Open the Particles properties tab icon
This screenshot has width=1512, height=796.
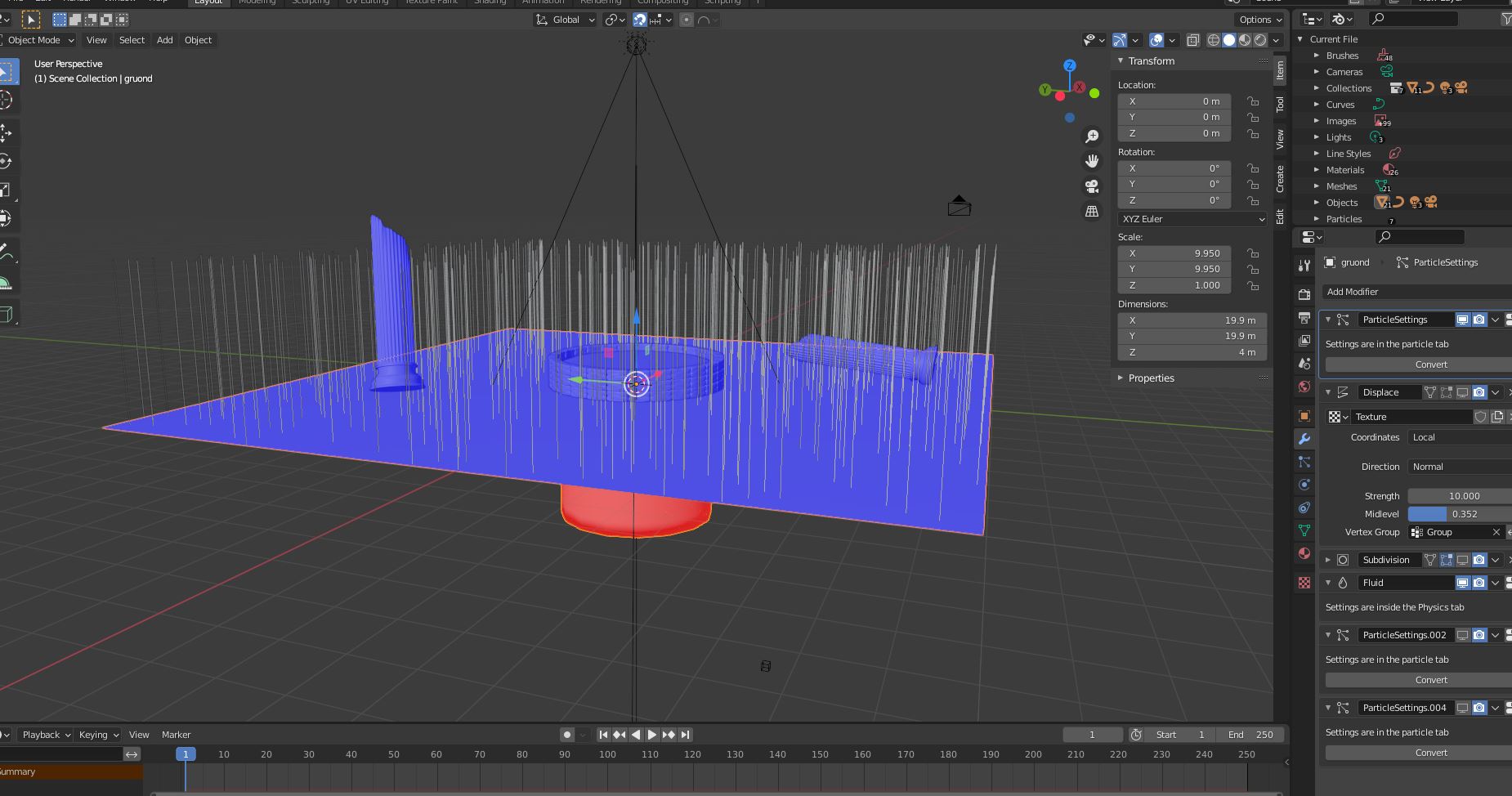[x=1304, y=462]
